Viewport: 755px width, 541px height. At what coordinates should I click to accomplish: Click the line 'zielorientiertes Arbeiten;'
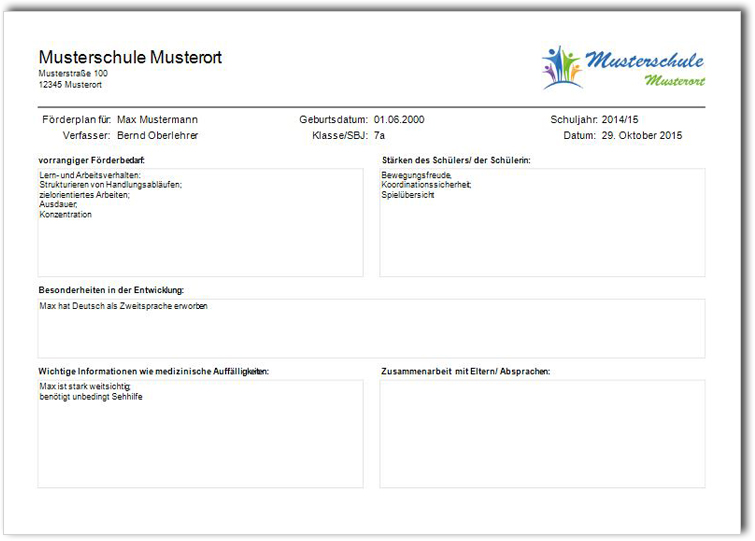(x=85, y=195)
